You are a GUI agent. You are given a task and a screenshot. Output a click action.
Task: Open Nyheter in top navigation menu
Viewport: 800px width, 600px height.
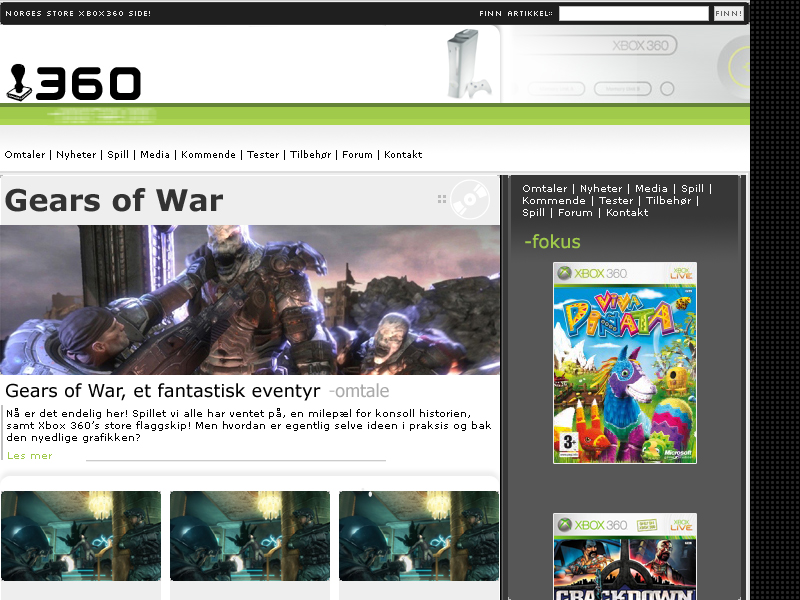[76, 155]
